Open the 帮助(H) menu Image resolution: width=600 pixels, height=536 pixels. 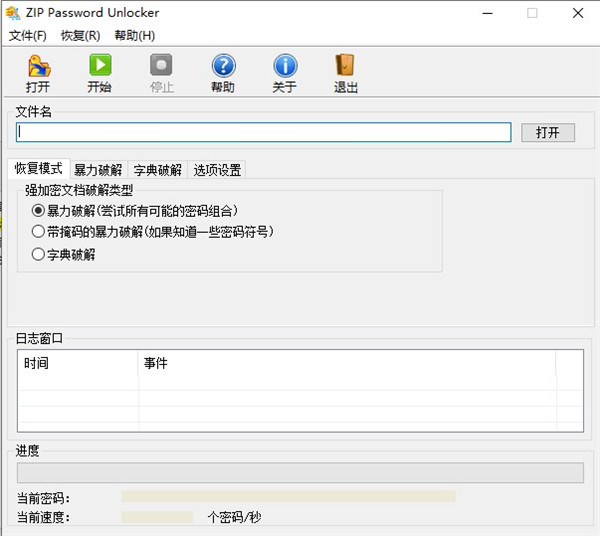135,36
